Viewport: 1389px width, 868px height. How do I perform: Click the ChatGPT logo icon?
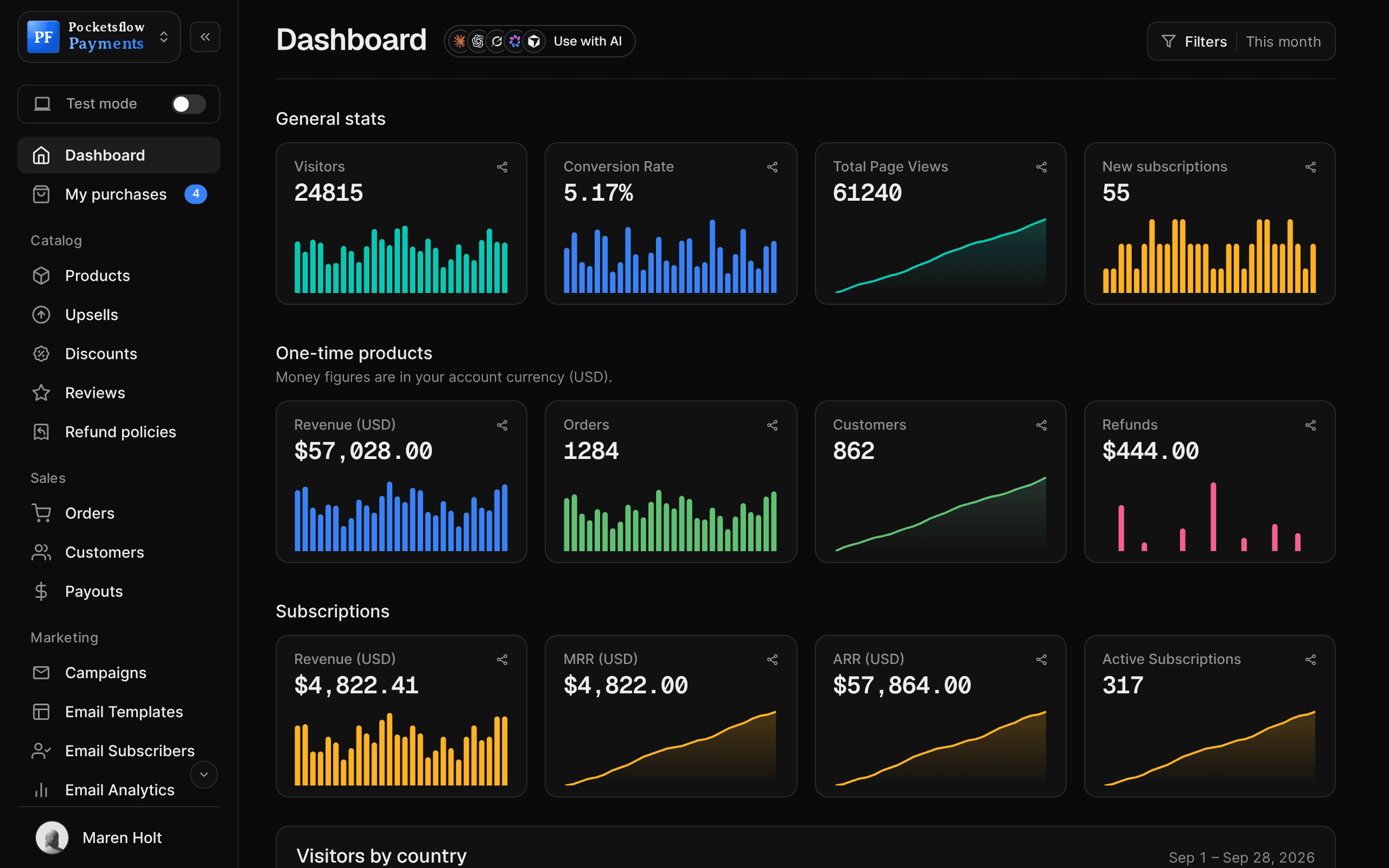pyautogui.click(x=478, y=41)
